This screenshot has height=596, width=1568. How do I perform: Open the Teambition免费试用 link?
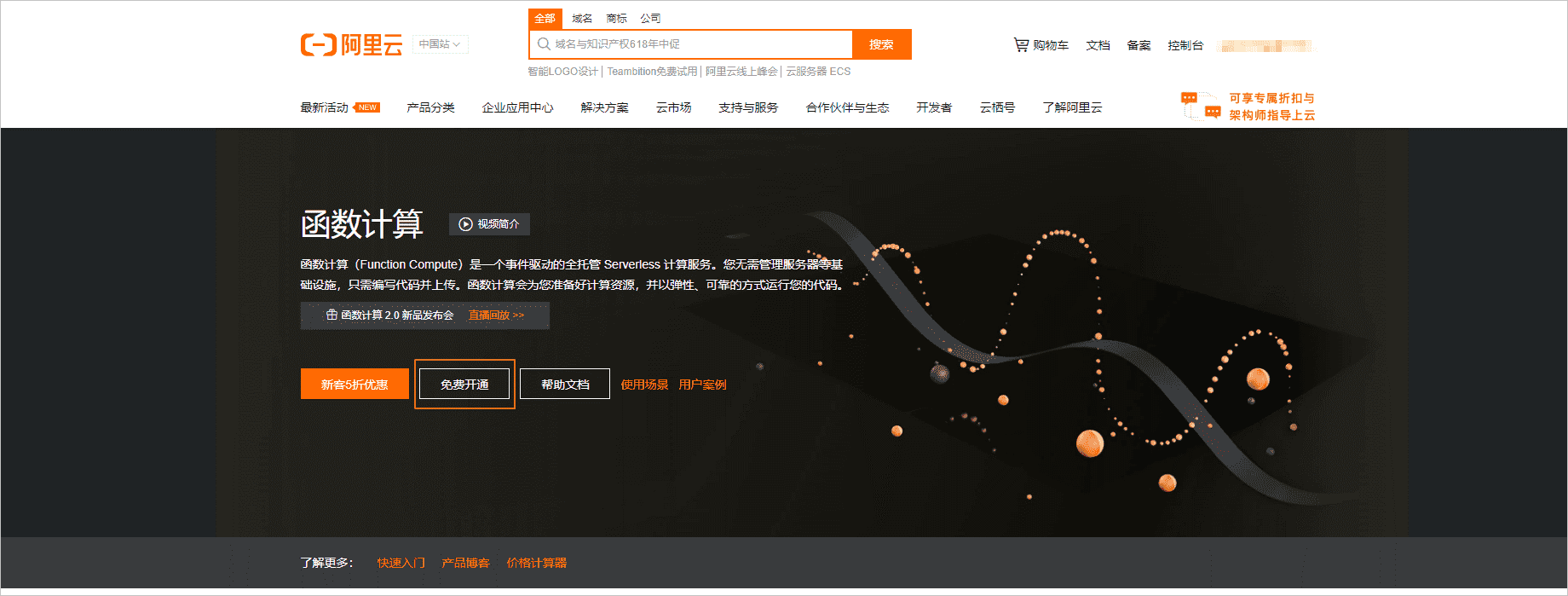click(652, 72)
